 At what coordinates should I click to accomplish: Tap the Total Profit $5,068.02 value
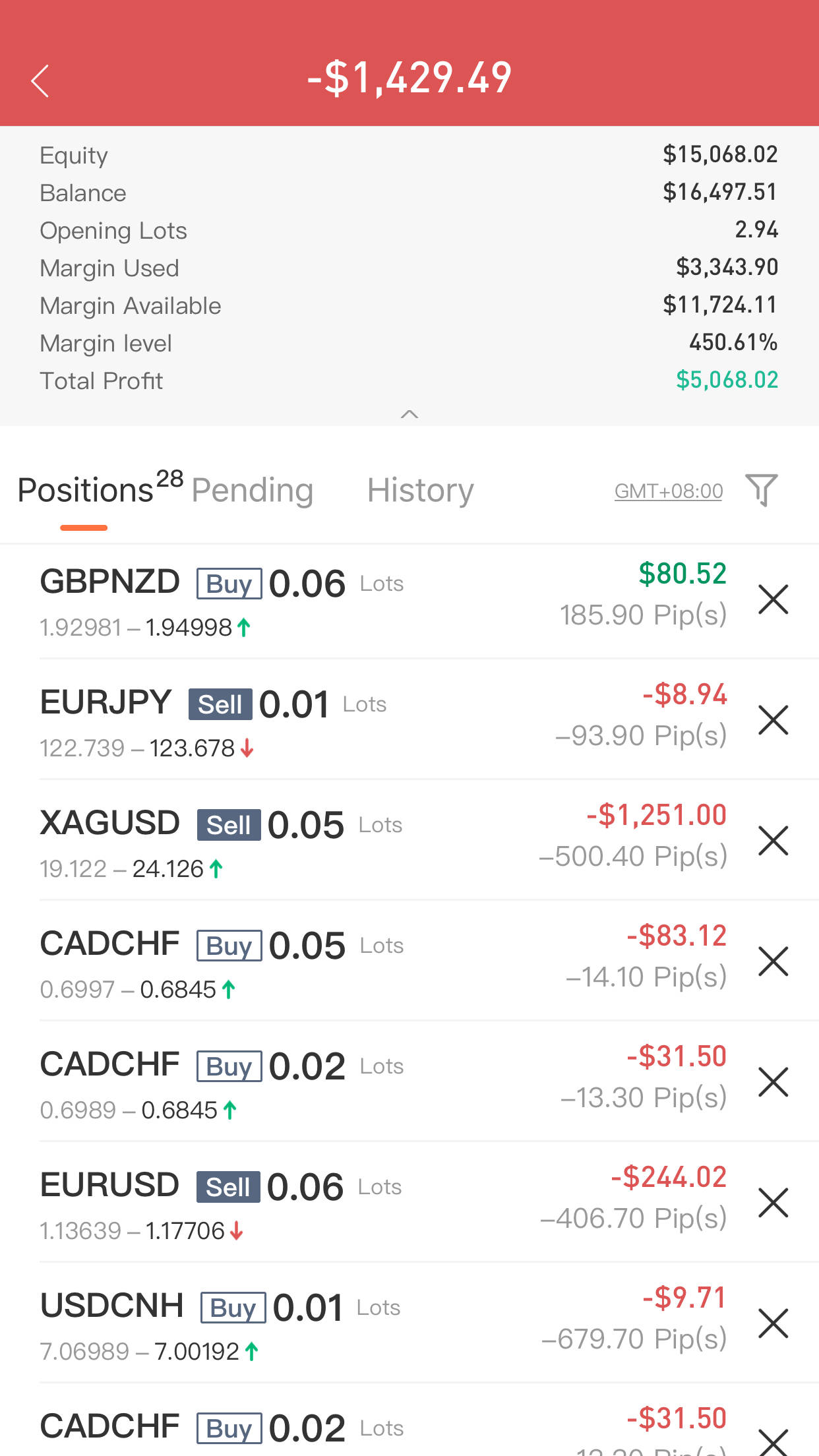pos(727,380)
